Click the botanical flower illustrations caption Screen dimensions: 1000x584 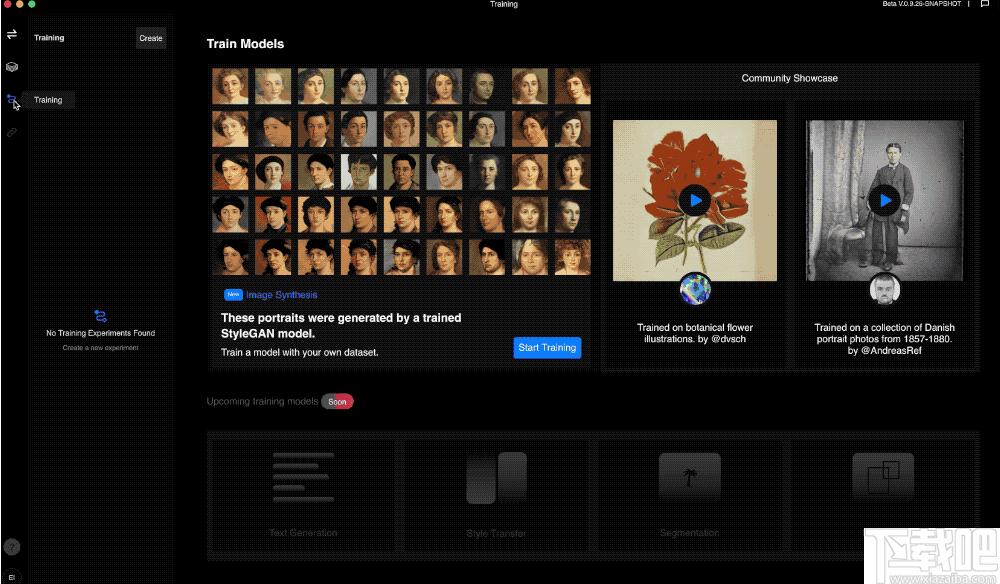tap(695, 333)
